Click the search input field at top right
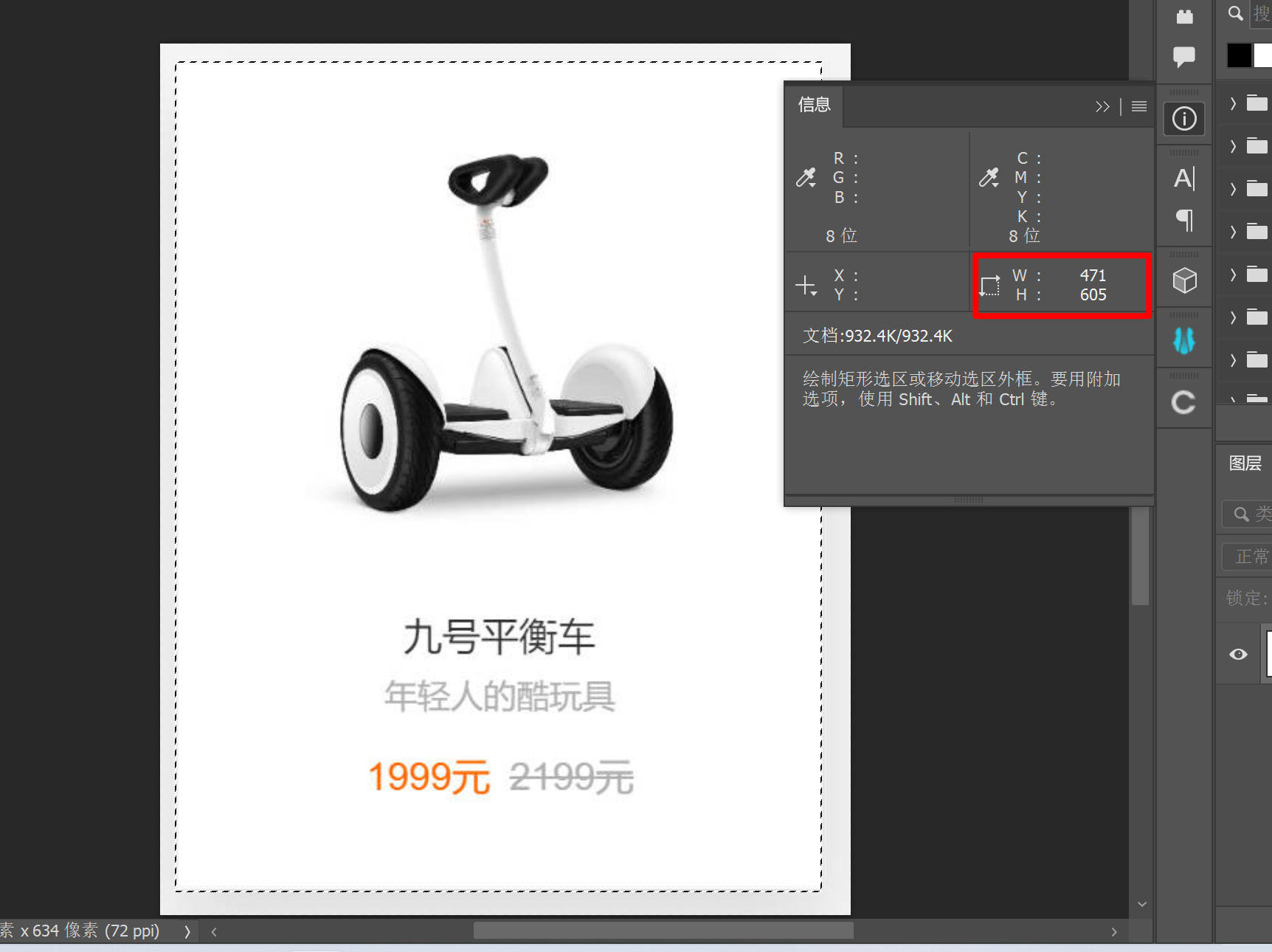 coord(1261,14)
